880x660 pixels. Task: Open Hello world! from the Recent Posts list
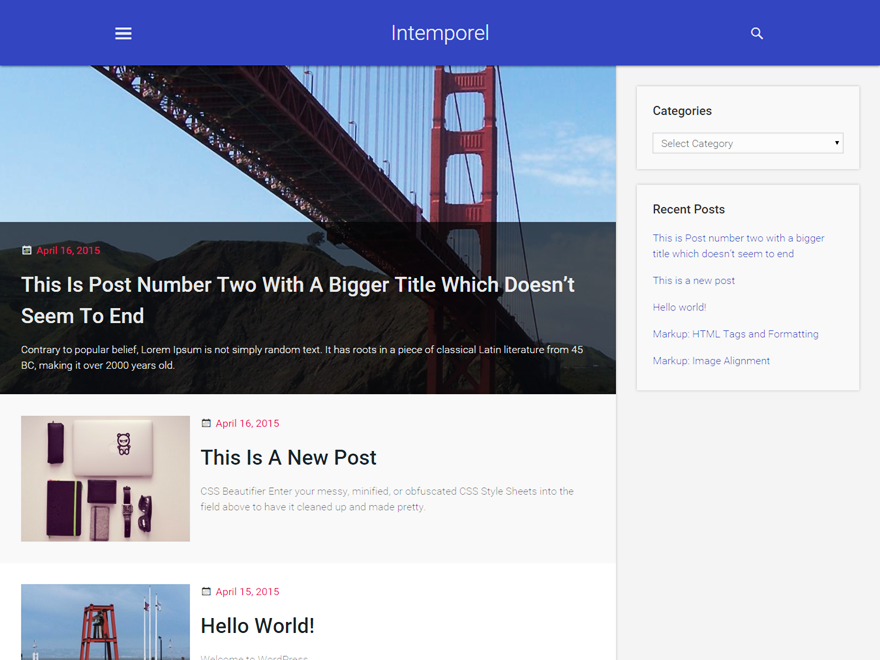pos(679,307)
